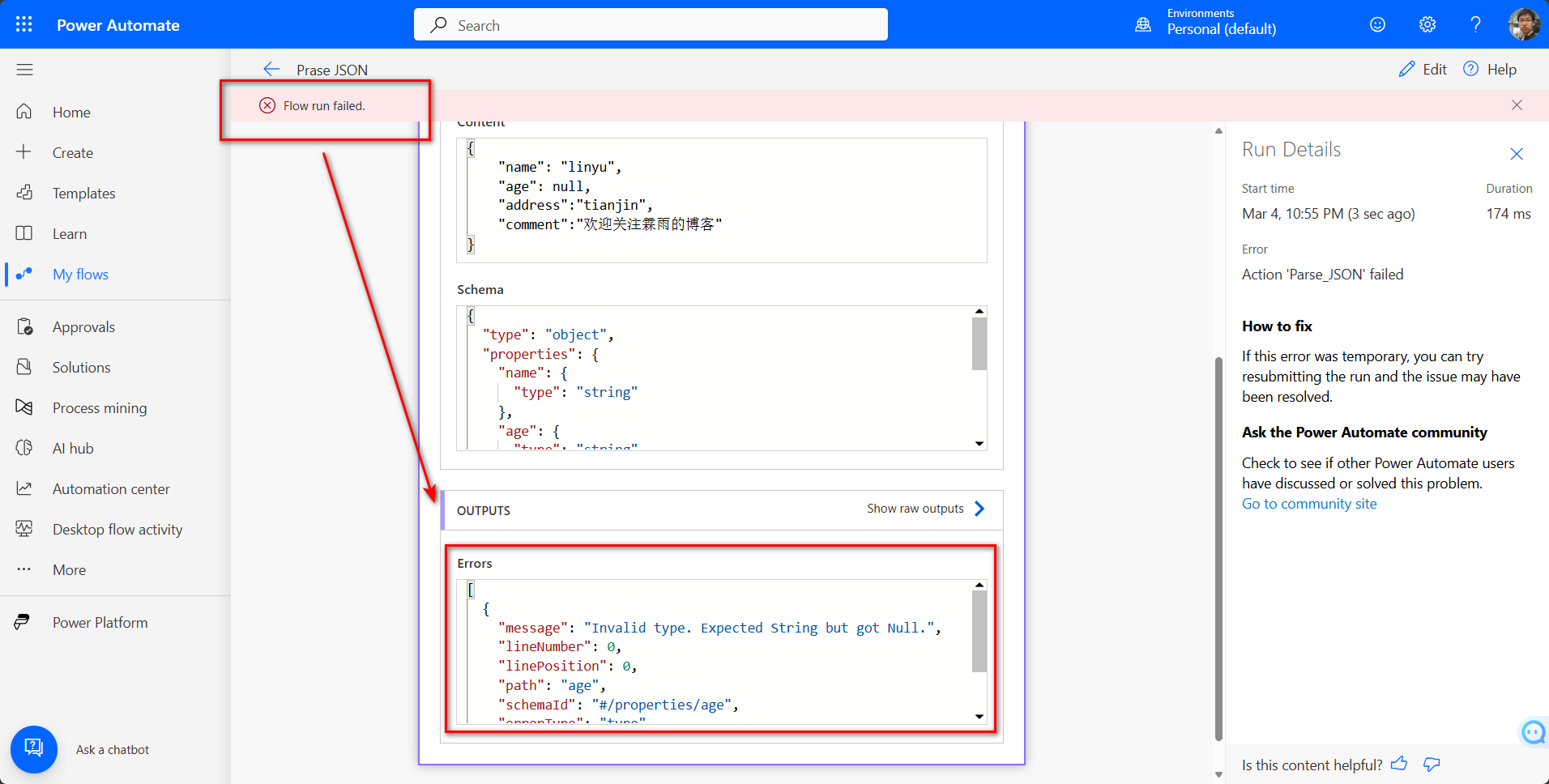Click the Show raw outputs link
The image size is (1549, 784).
[915, 509]
